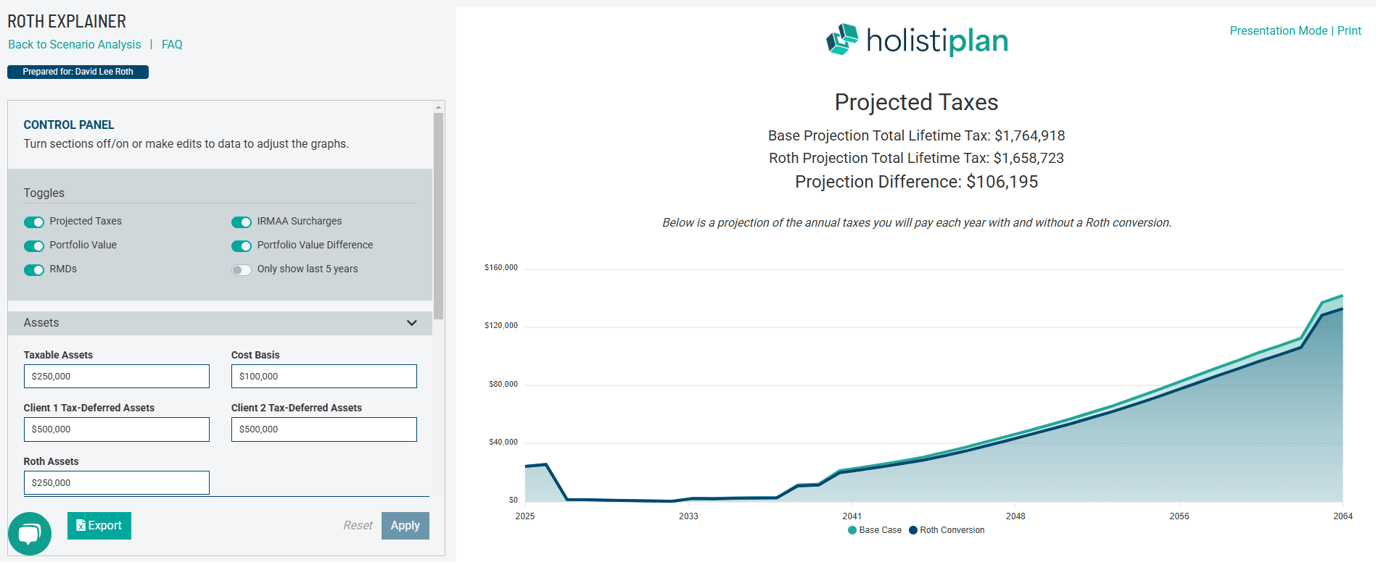Click the Base Case legend dot
Viewport: 1376px width, 562px height.
point(852,530)
